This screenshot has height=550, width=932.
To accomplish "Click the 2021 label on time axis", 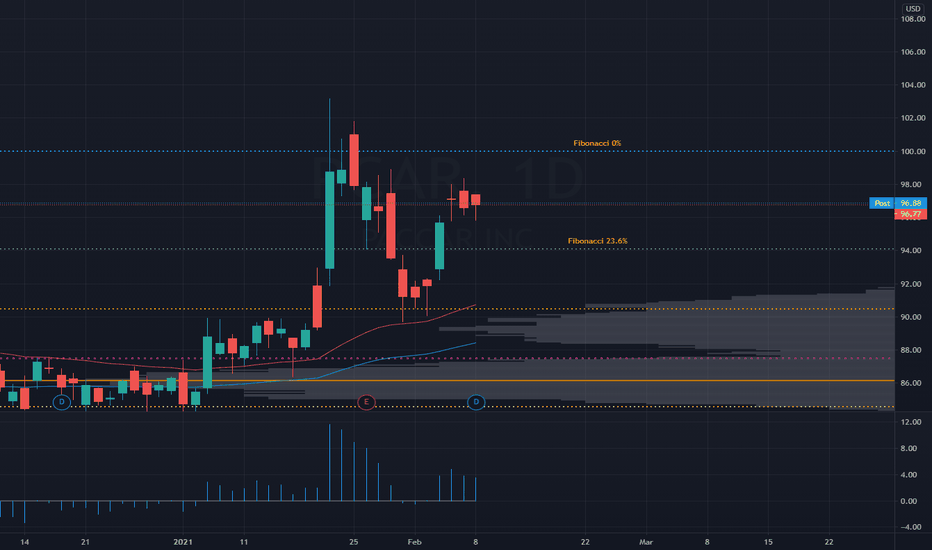I will point(182,542).
